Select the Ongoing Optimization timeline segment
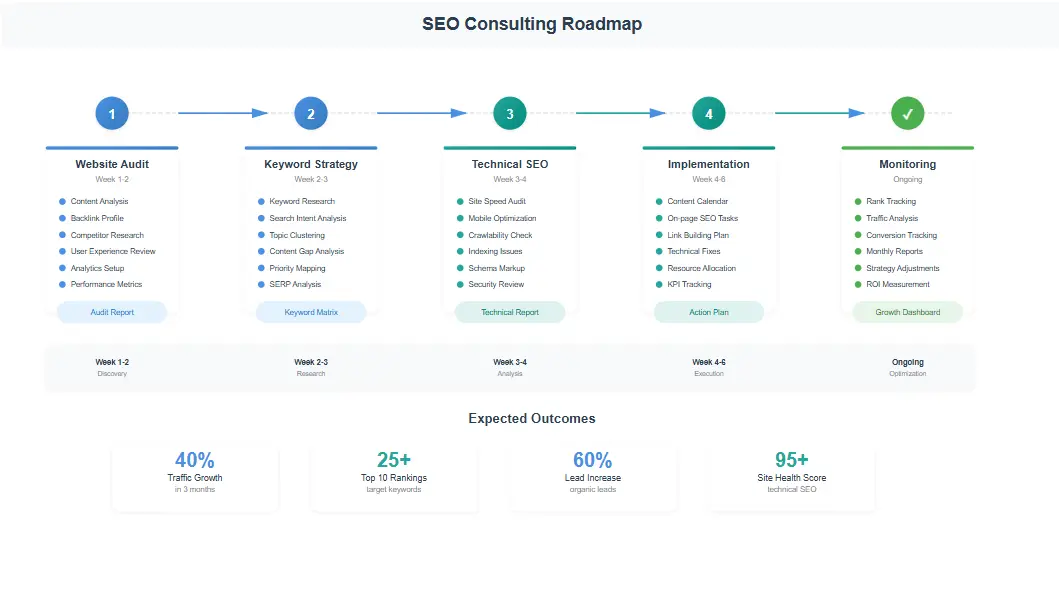This screenshot has height=615, width=1059. pos(907,366)
